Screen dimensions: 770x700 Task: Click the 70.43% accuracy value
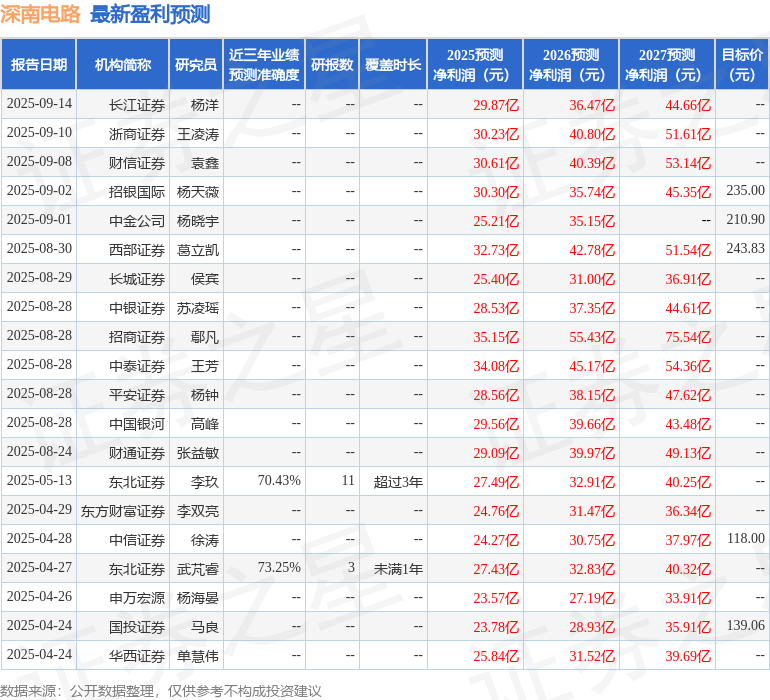pyautogui.click(x=279, y=481)
